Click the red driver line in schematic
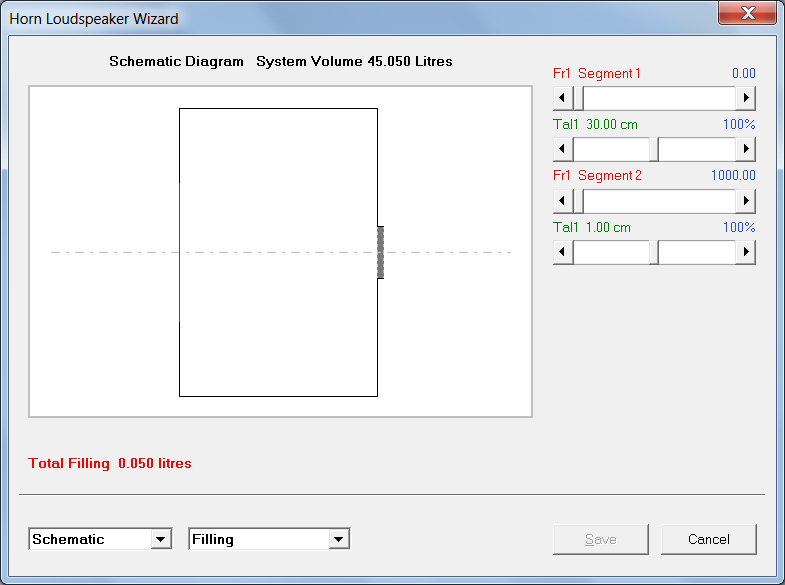 (179, 252)
